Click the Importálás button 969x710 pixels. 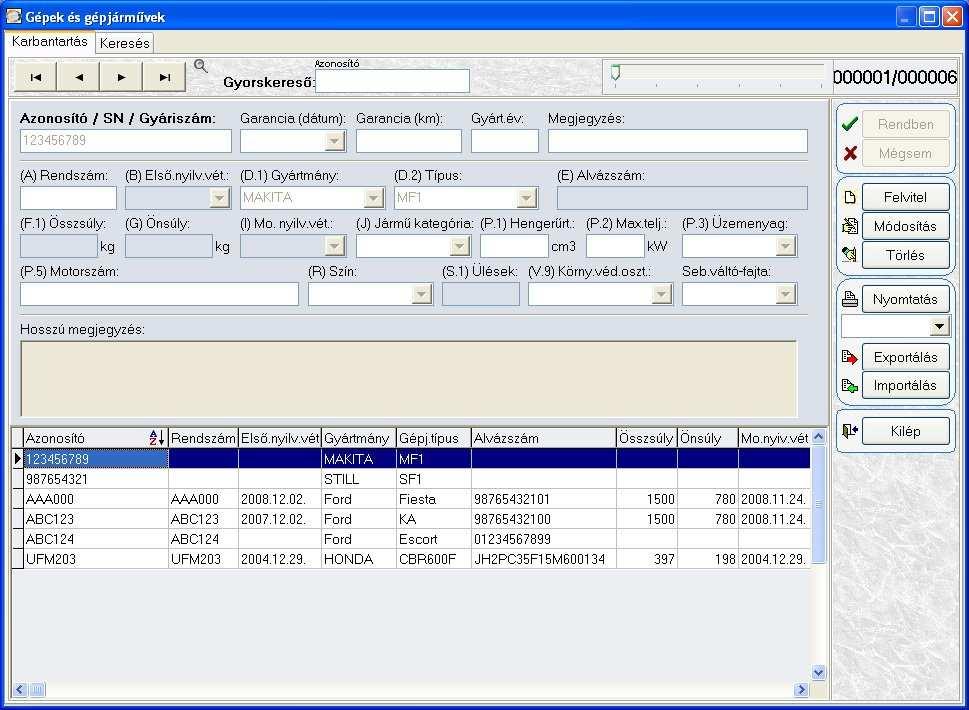pos(905,386)
